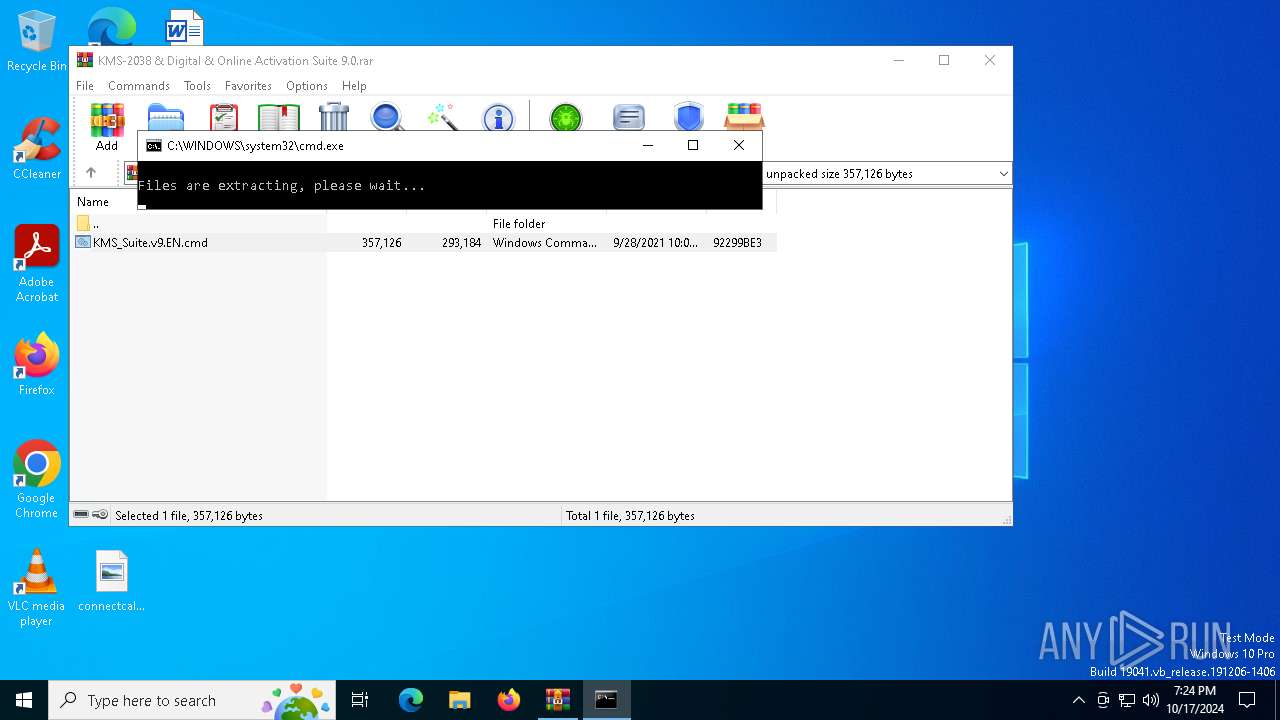Open the Help menu

pyautogui.click(x=354, y=86)
